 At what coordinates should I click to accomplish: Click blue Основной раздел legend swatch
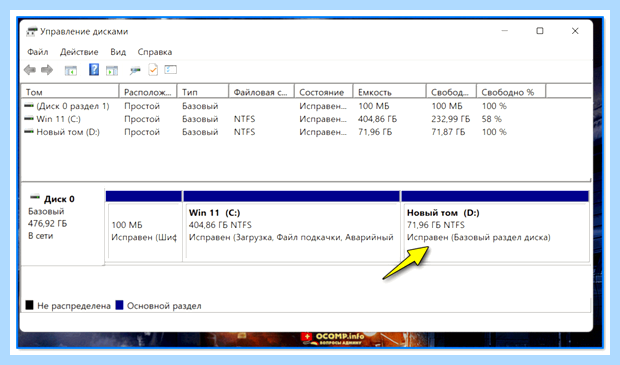[119, 305]
